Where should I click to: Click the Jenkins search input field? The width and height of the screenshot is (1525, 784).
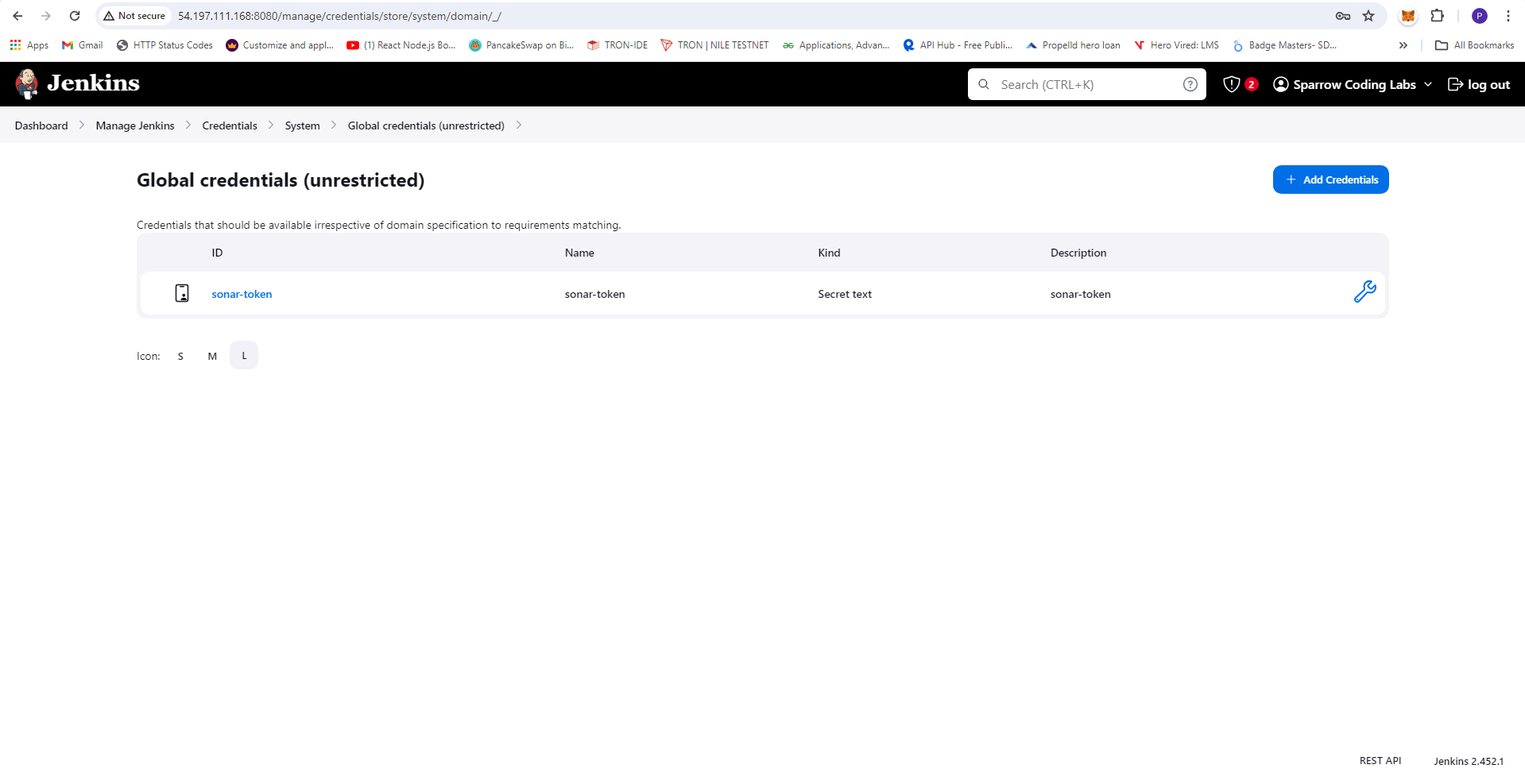pos(1086,84)
